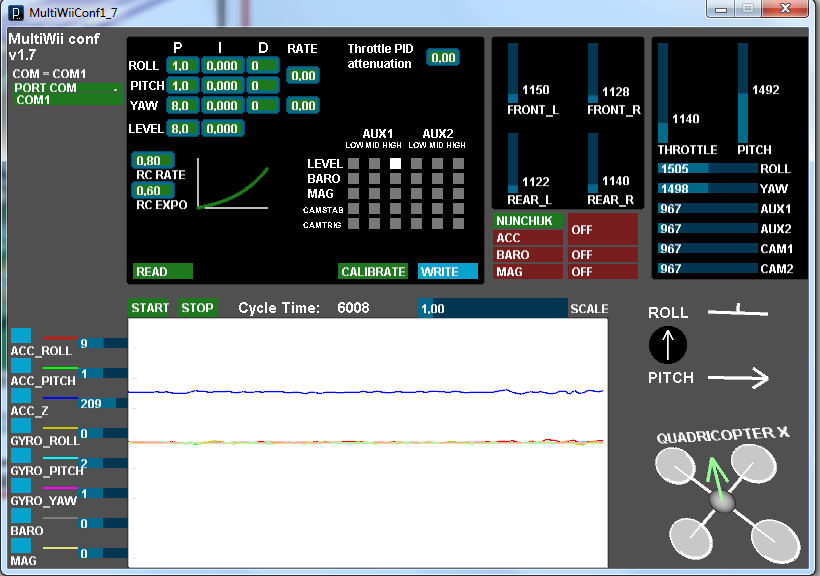Toggle the BARO graph visibility square
Viewport: 820px width, 576px height.
click(x=21, y=515)
